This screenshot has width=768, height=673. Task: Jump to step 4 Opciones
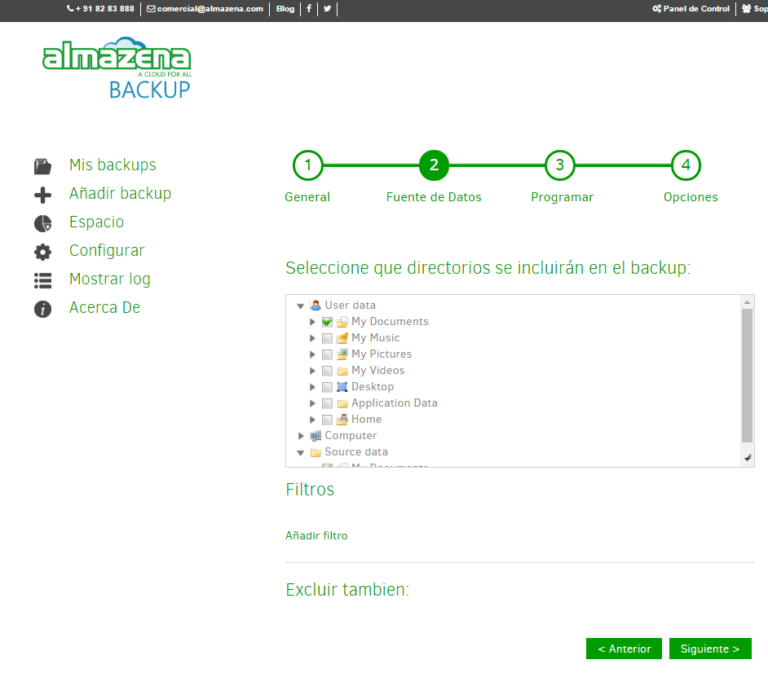point(686,165)
